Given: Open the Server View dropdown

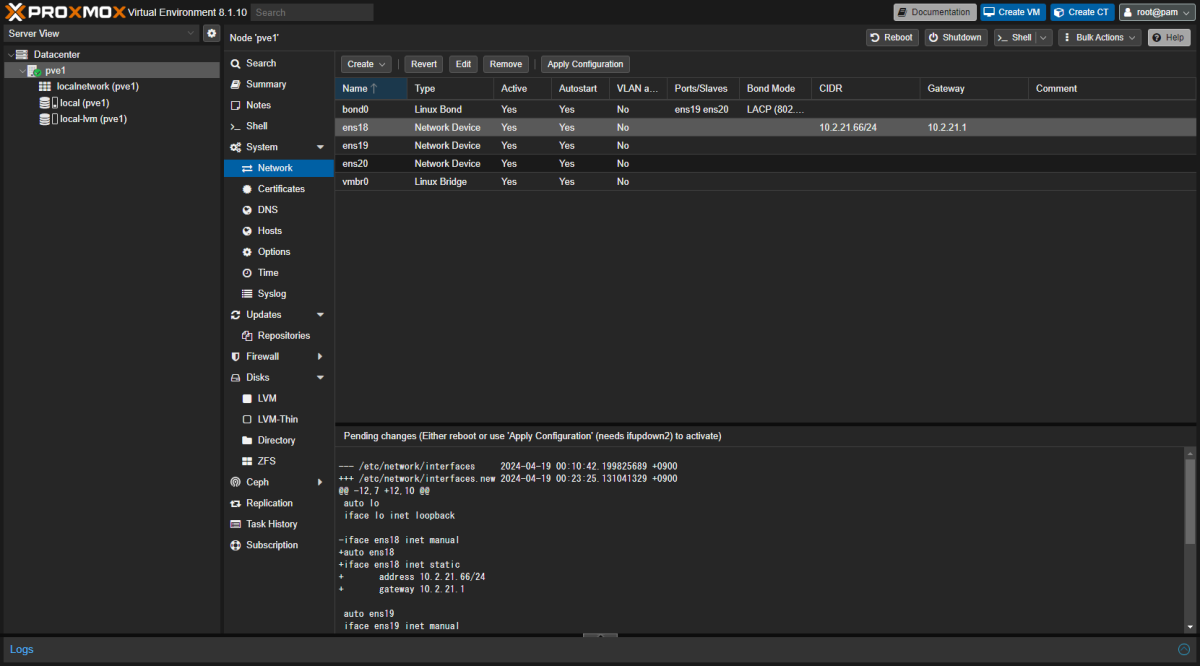Looking at the screenshot, I should [x=100, y=33].
